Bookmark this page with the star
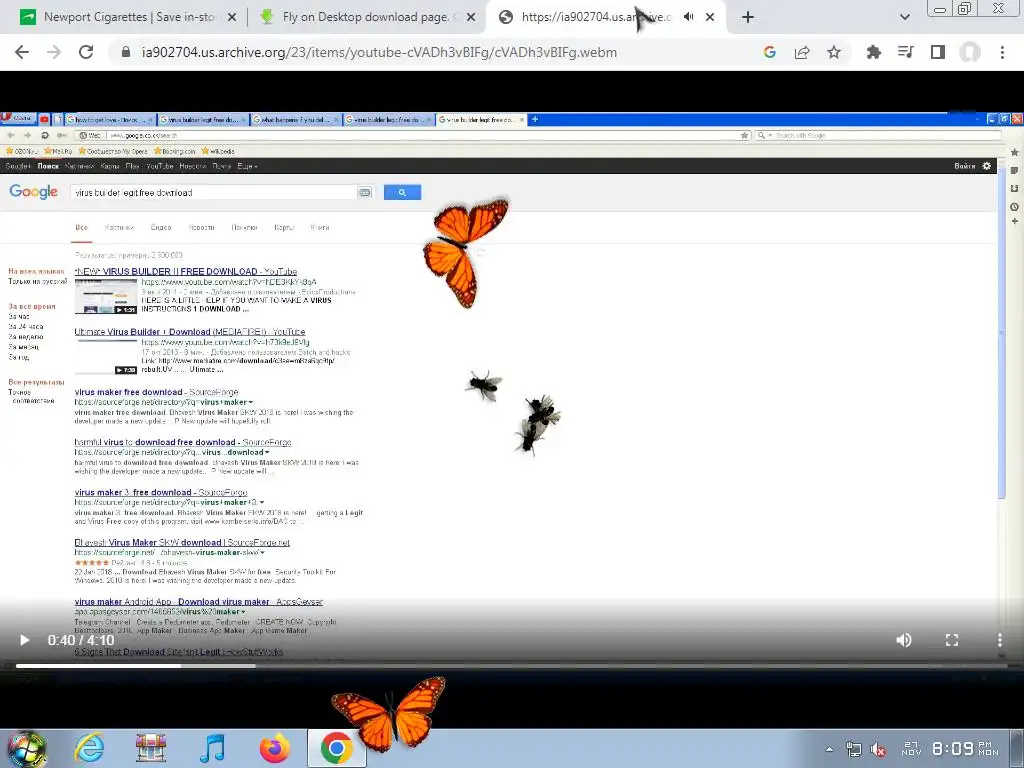 [834, 52]
